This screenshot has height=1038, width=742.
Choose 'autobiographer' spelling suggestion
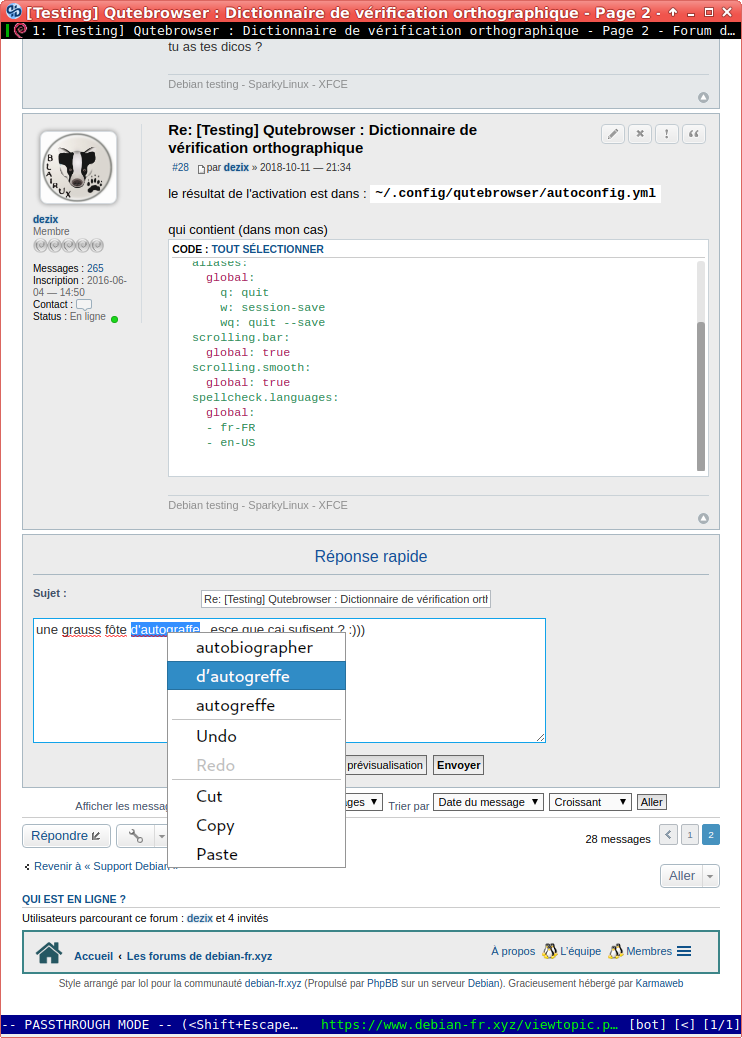tap(256, 647)
